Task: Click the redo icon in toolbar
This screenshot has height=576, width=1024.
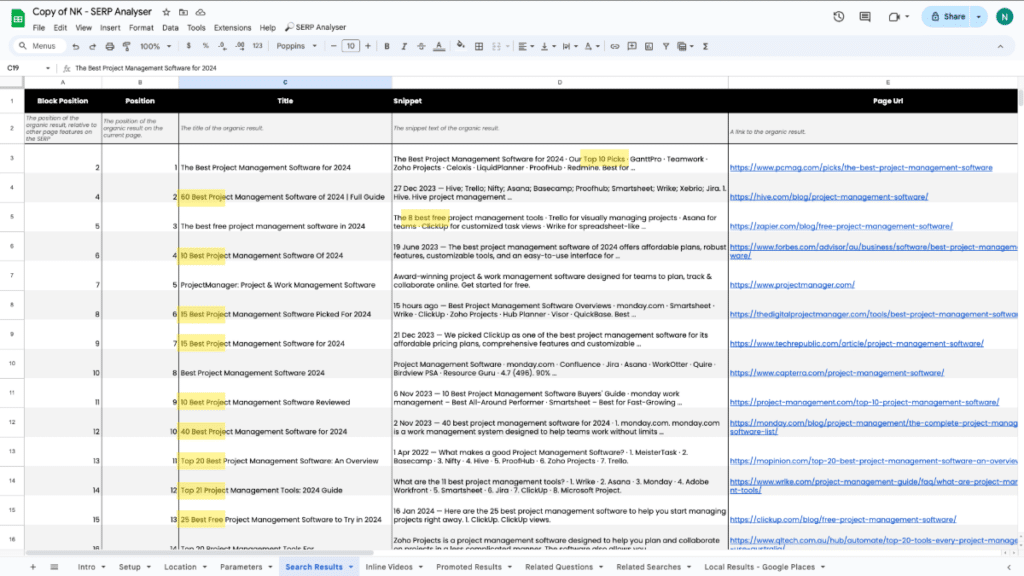Action: (x=92, y=46)
